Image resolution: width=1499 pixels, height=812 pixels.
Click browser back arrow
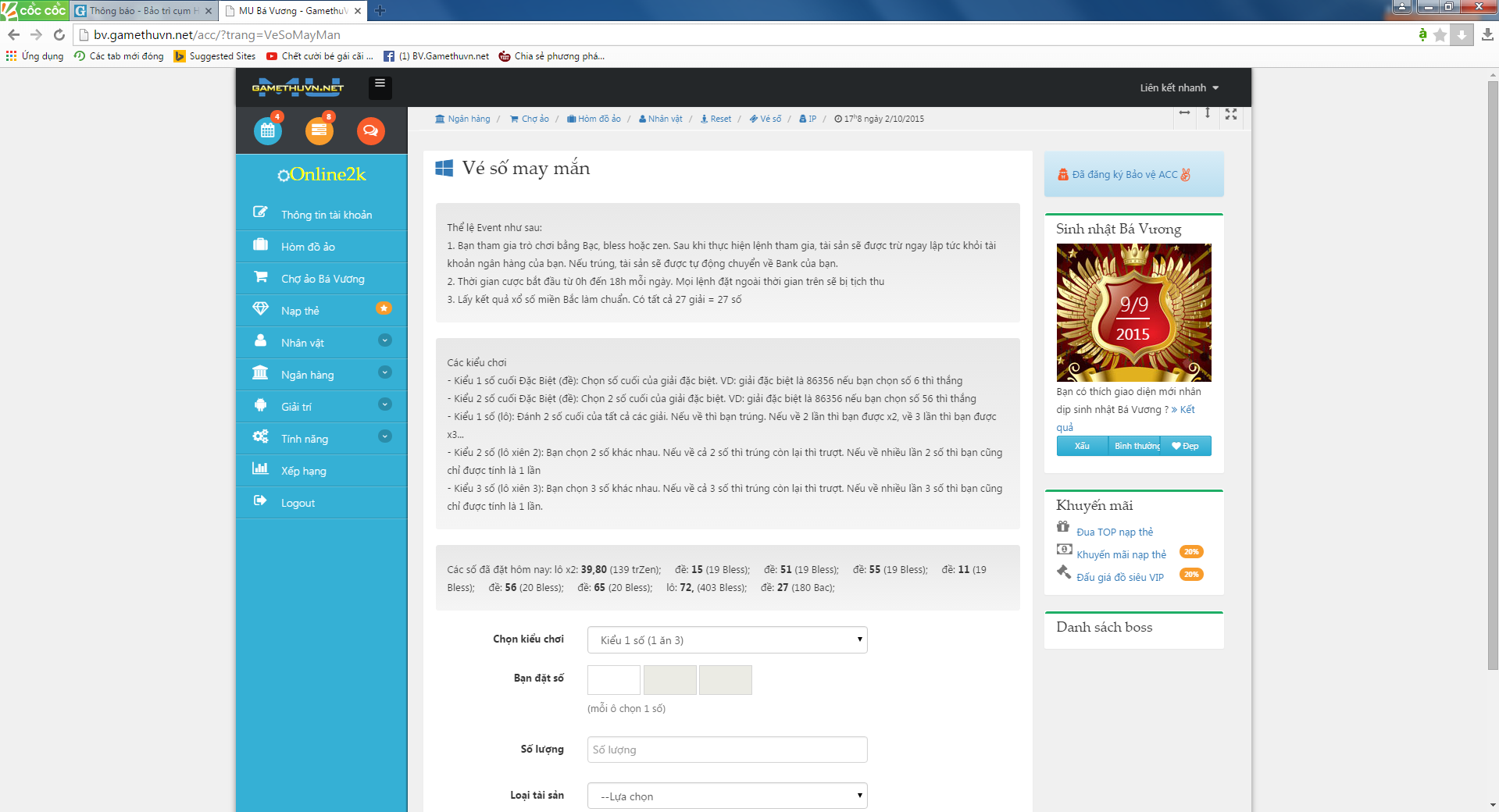(13, 34)
